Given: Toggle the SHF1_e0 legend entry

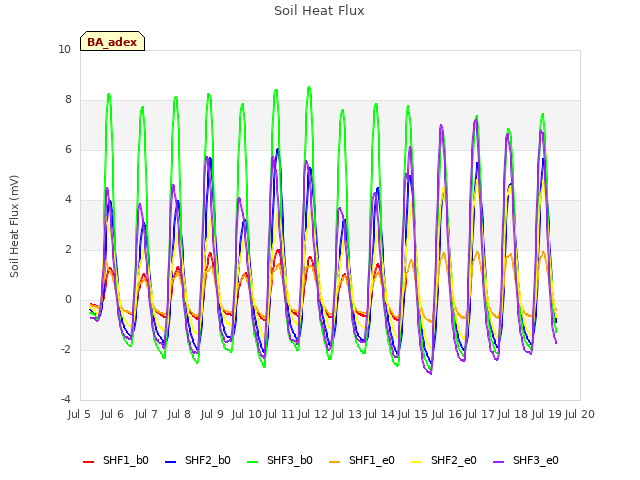Looking at the screenshot, I should click(362, 460).
